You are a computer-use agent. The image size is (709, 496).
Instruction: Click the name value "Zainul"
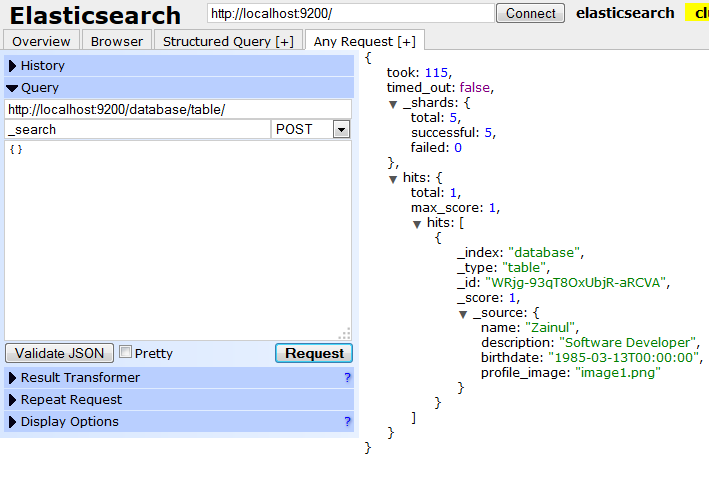pos(550,327)
